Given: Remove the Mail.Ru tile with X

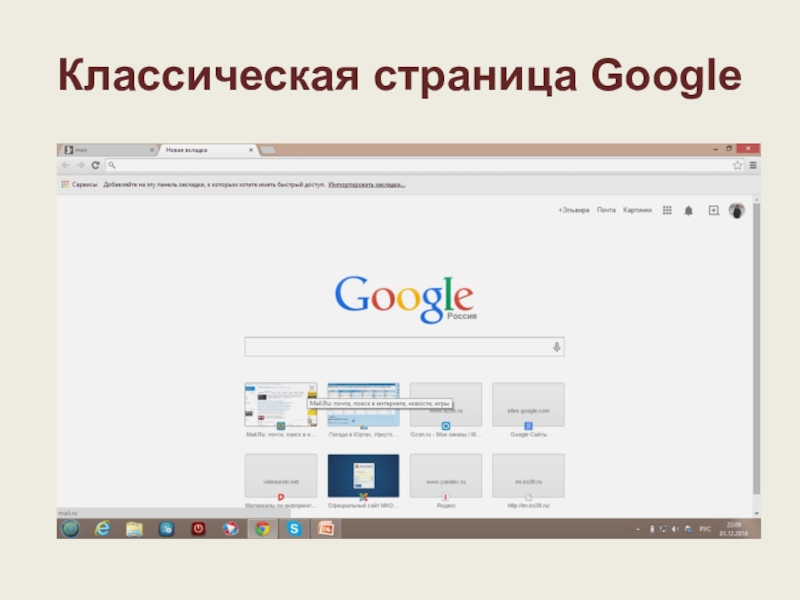Looking at the screenshot, I should coord(312,388).
